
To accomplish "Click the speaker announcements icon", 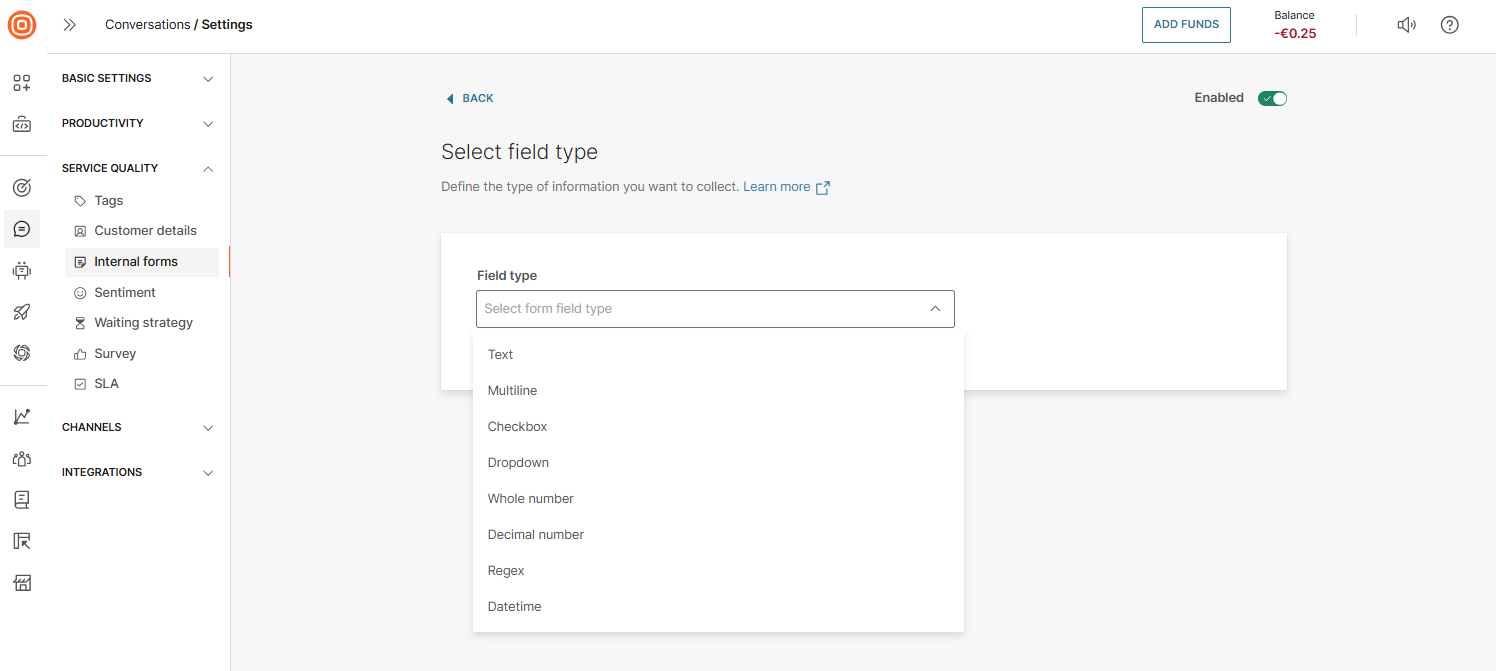I will [x=1406, y=25].
